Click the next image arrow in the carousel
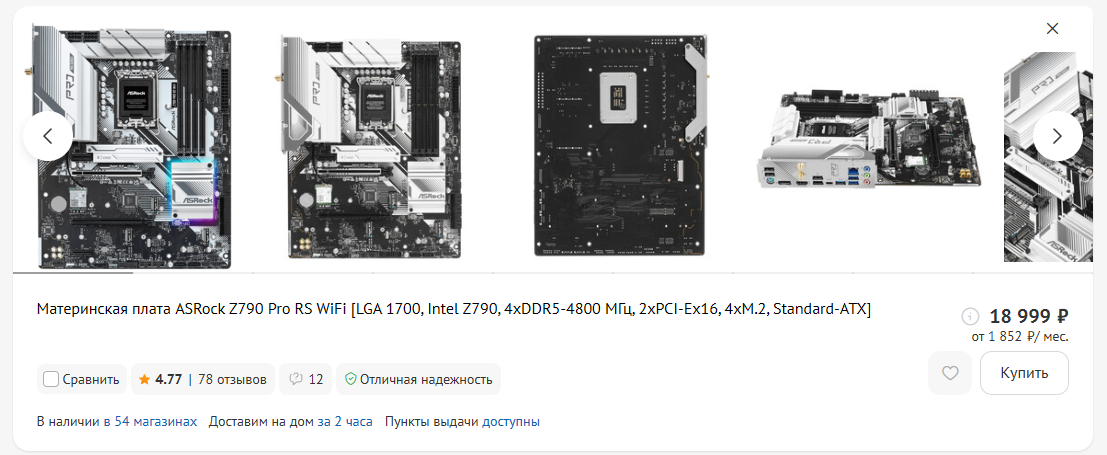The image size is (1107, 455). point(1057,136)
